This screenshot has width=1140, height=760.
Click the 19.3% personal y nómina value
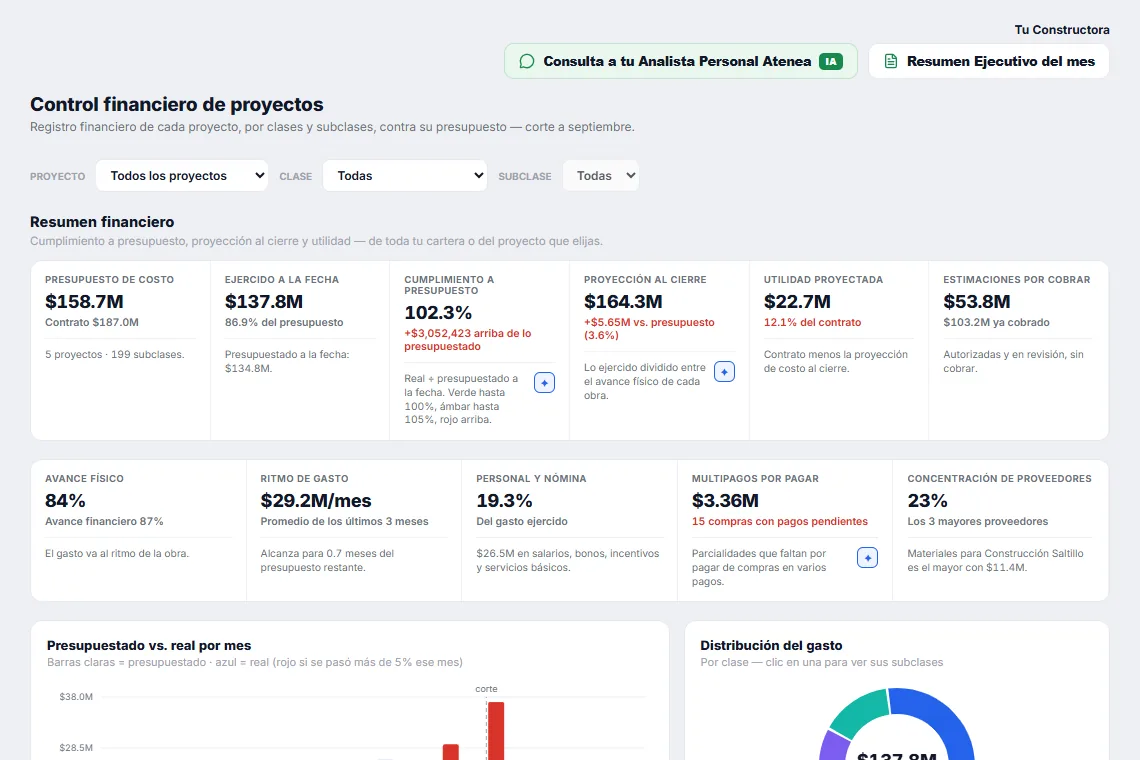(x=505, y=500)
